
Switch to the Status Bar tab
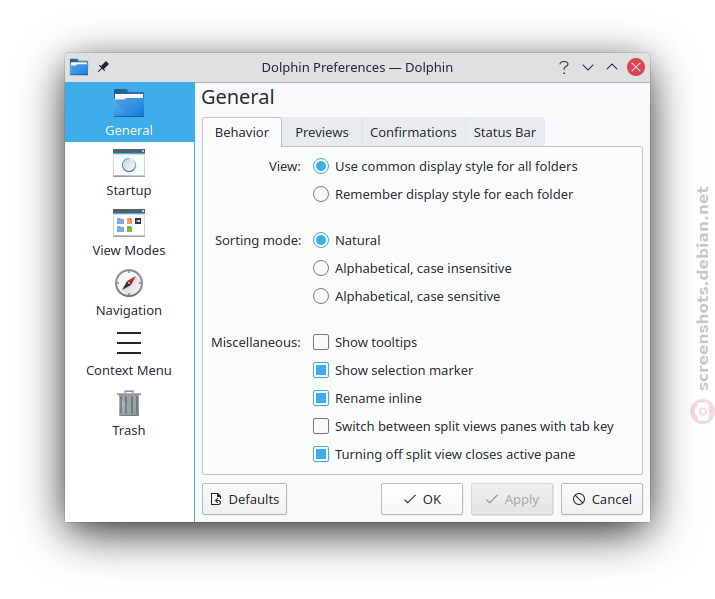point(505,132)
